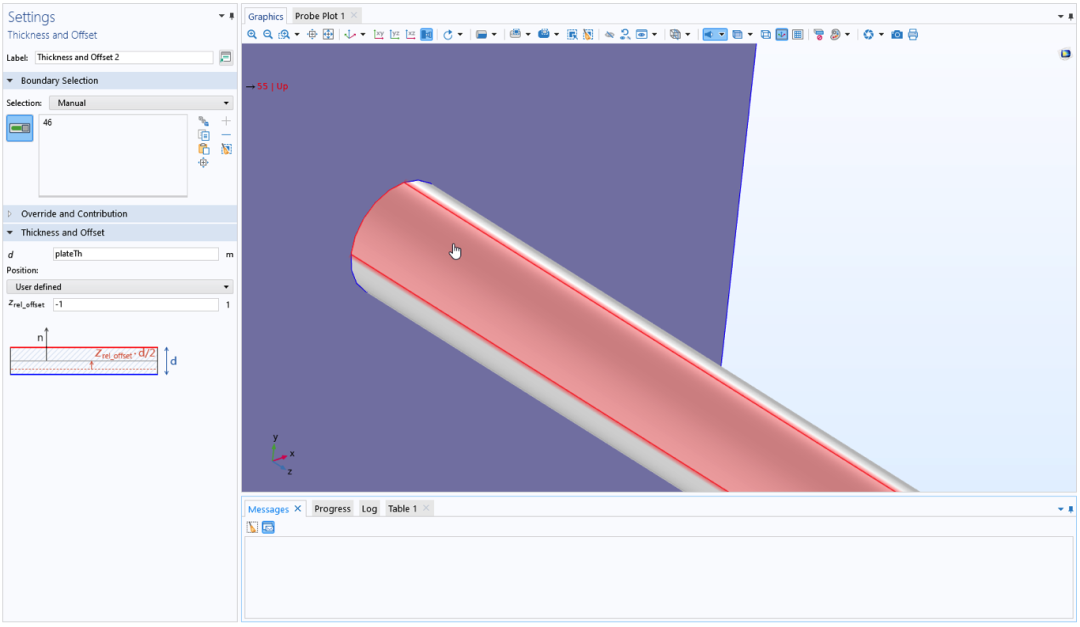
Task: Click the rotate view icon
Action: [448, 34]
